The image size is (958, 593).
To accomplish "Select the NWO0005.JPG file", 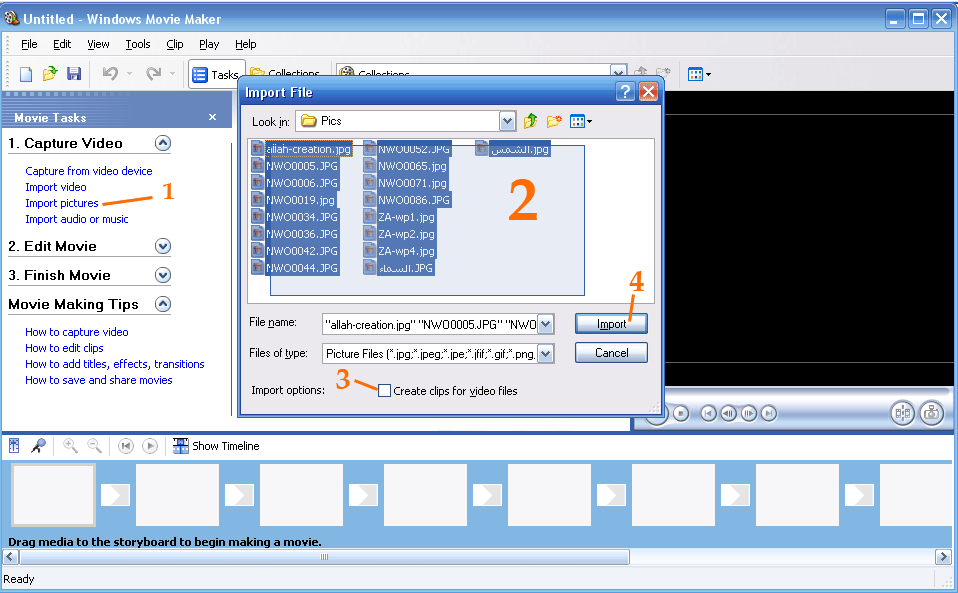I will tap(294, 166).
